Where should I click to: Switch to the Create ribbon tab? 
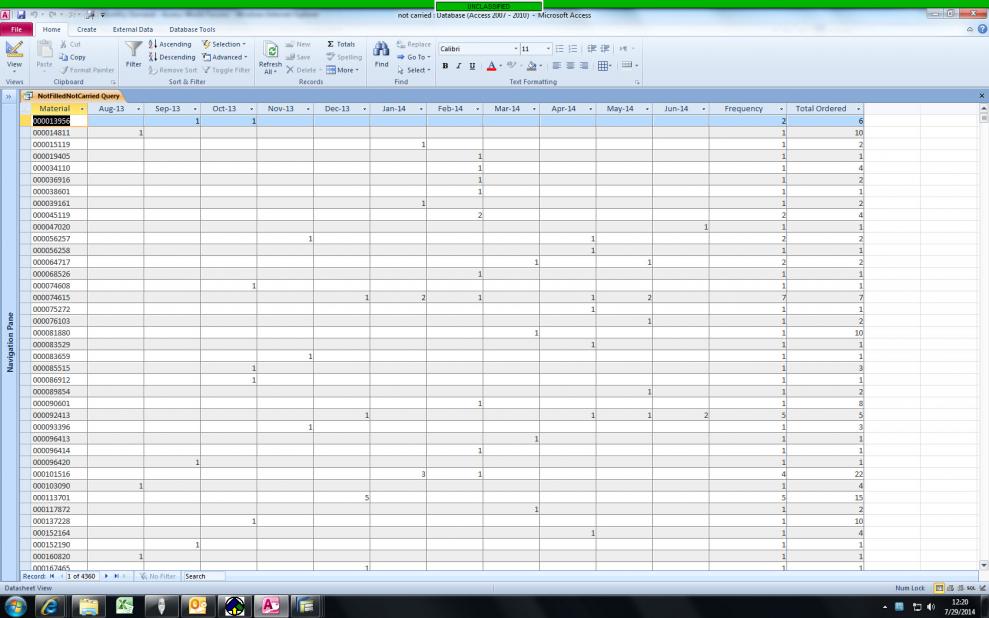click(x=86, y=29)
